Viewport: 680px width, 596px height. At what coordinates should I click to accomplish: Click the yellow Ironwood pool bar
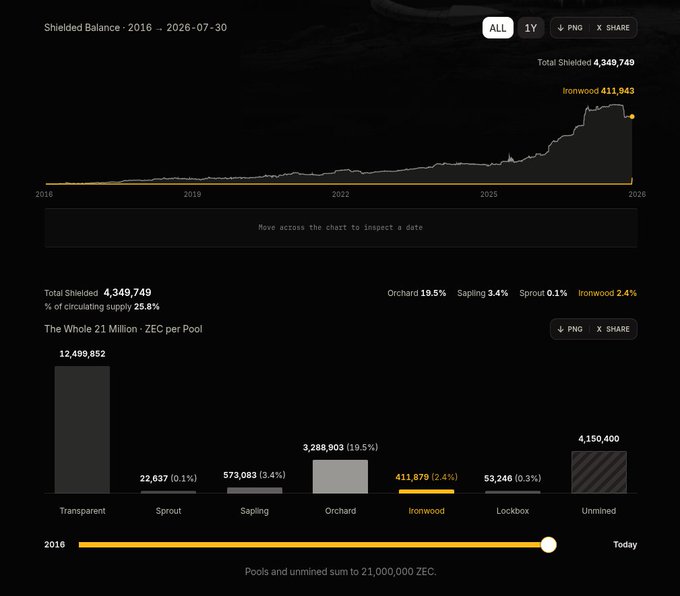point(426,491)
